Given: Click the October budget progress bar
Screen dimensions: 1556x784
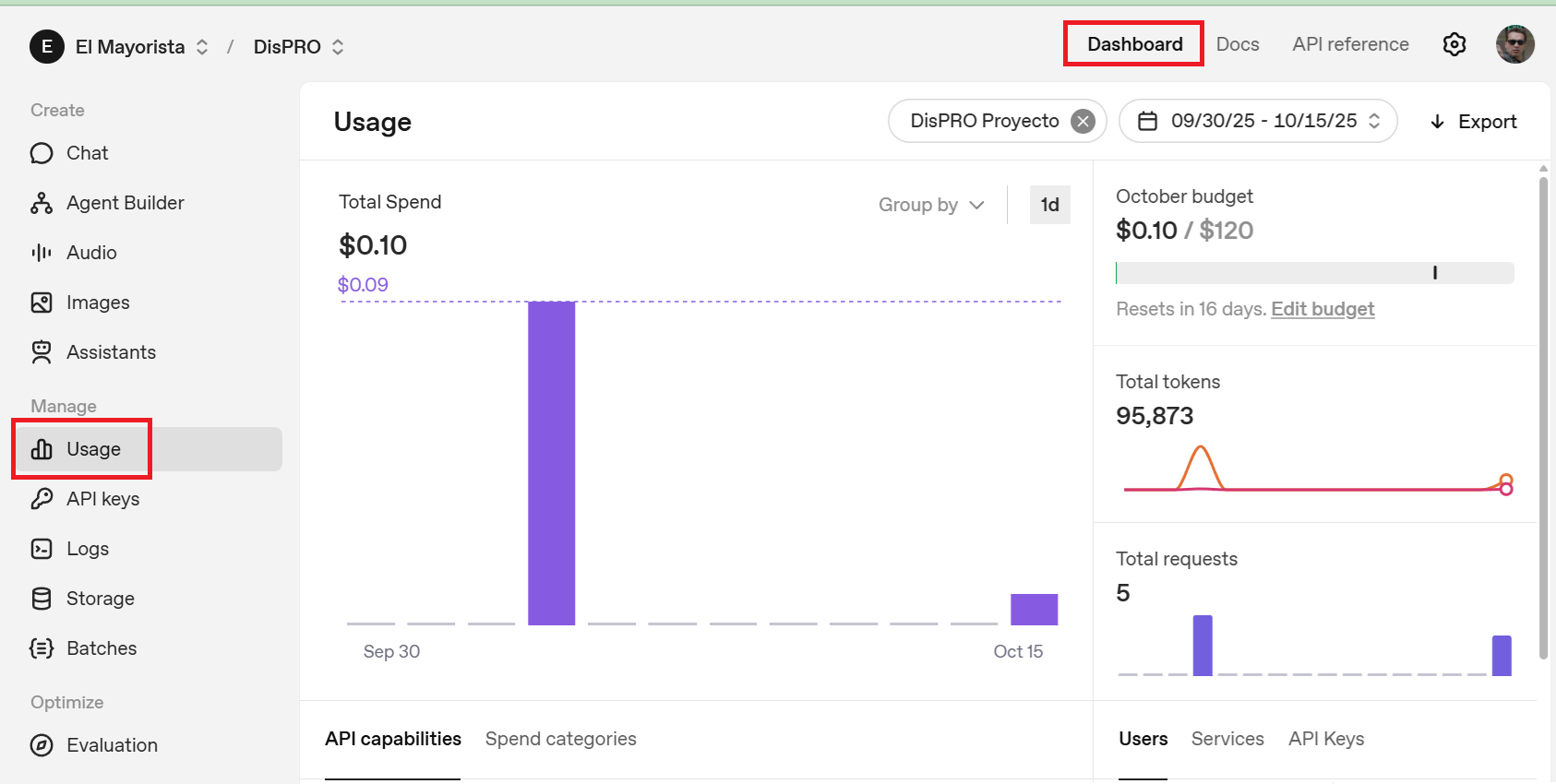Looking at the screenshot, I should point(1314,273).
